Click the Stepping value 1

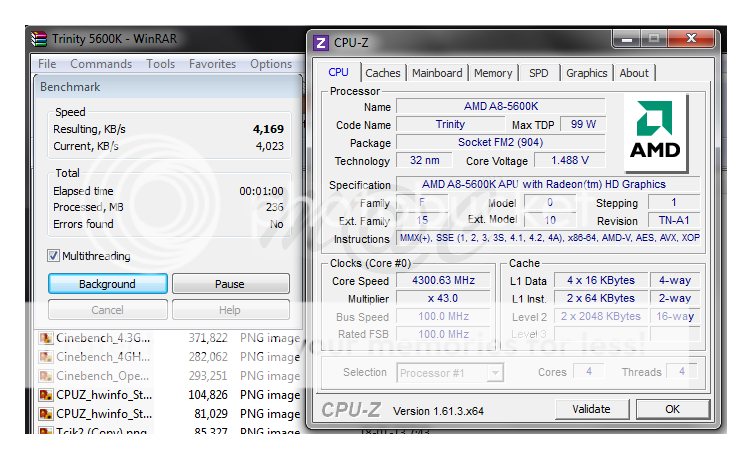pos(674,202)
